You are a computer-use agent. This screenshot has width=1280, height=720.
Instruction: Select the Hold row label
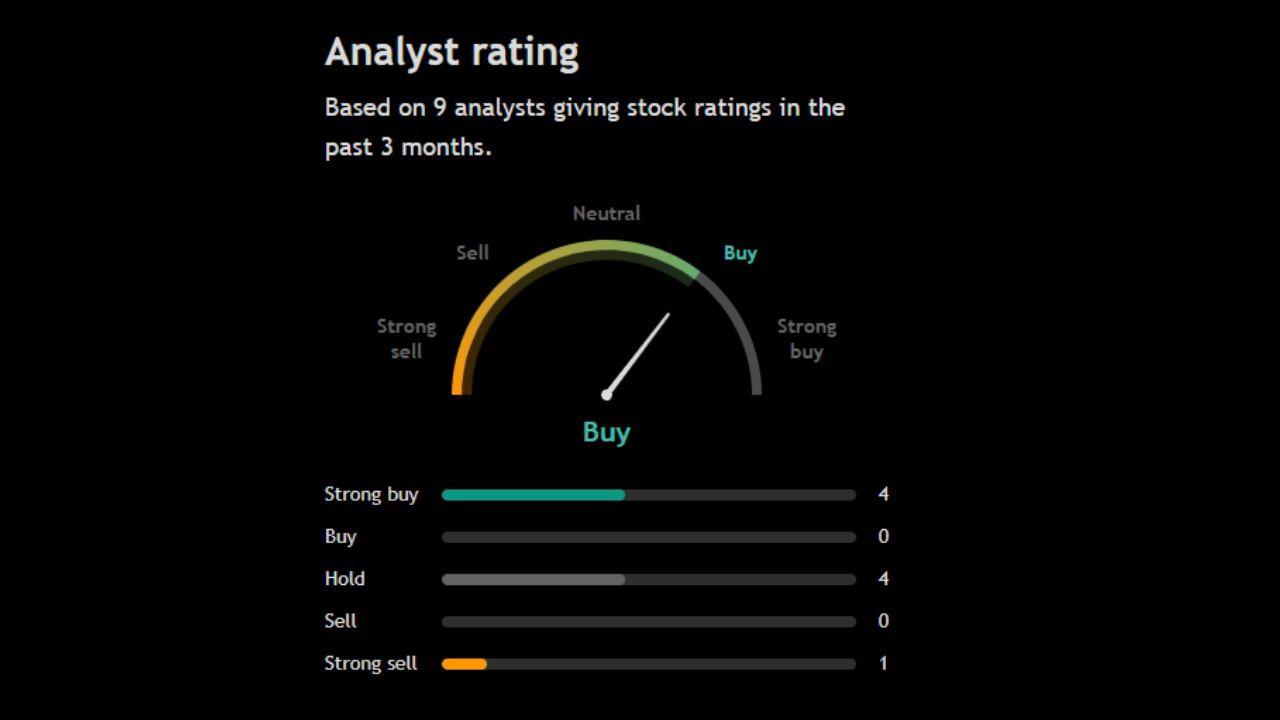click(x=345, y=579)
